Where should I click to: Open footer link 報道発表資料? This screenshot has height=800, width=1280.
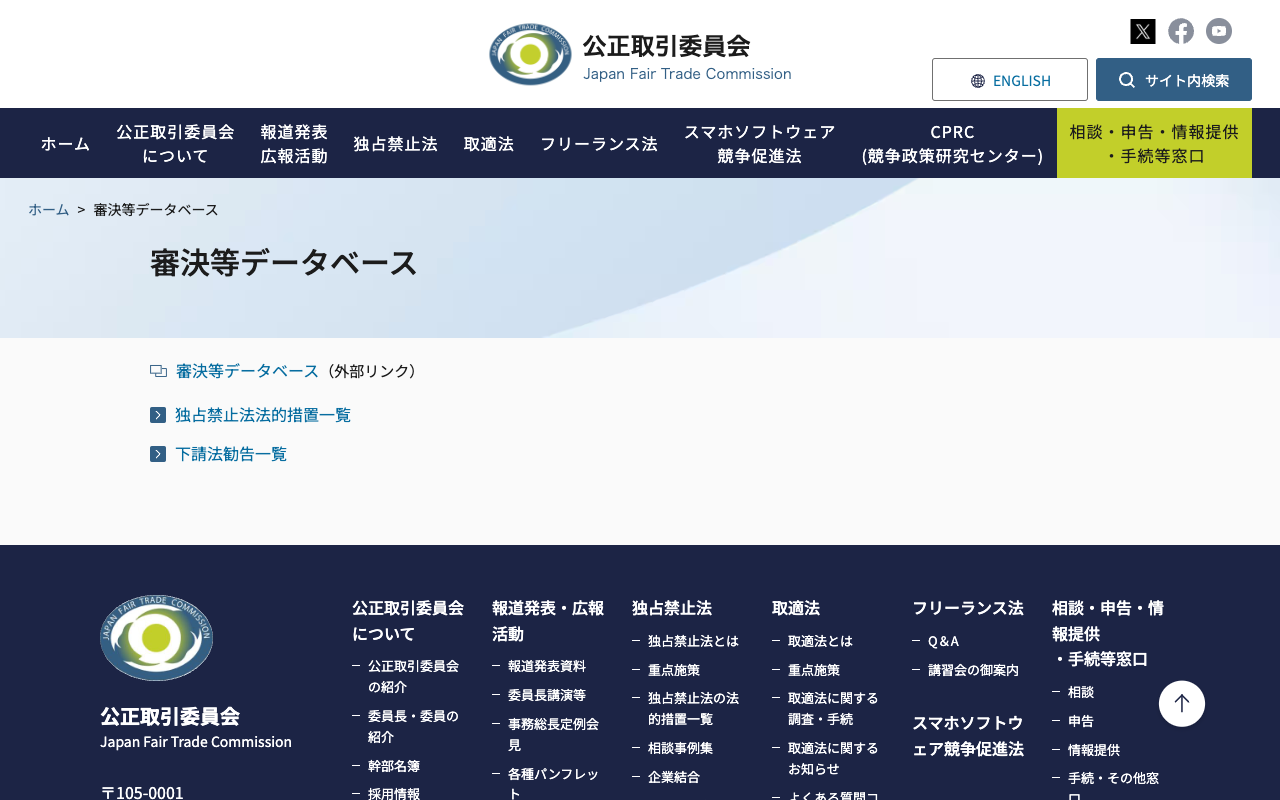pos(547,666)
